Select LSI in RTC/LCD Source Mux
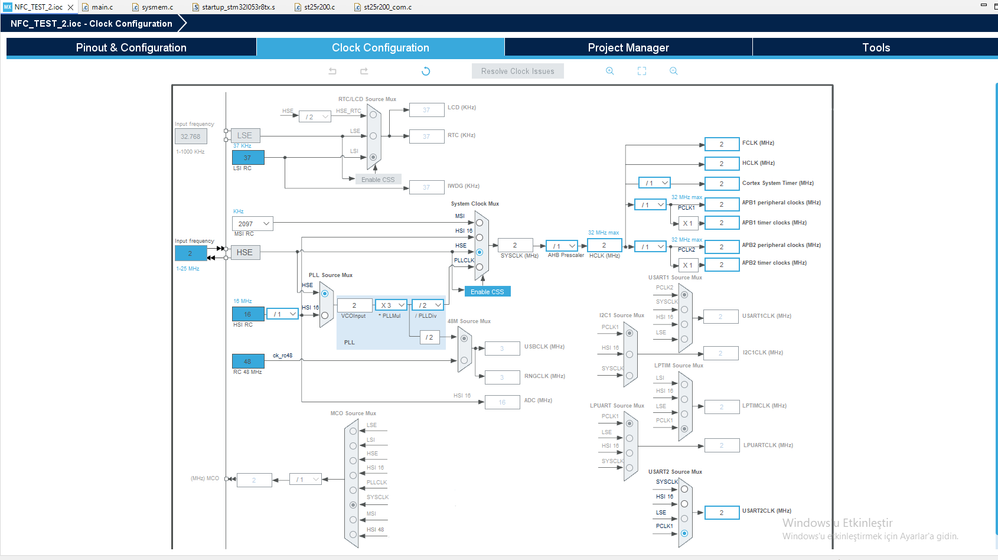The image size is (998, 560). tap(374, 157)
